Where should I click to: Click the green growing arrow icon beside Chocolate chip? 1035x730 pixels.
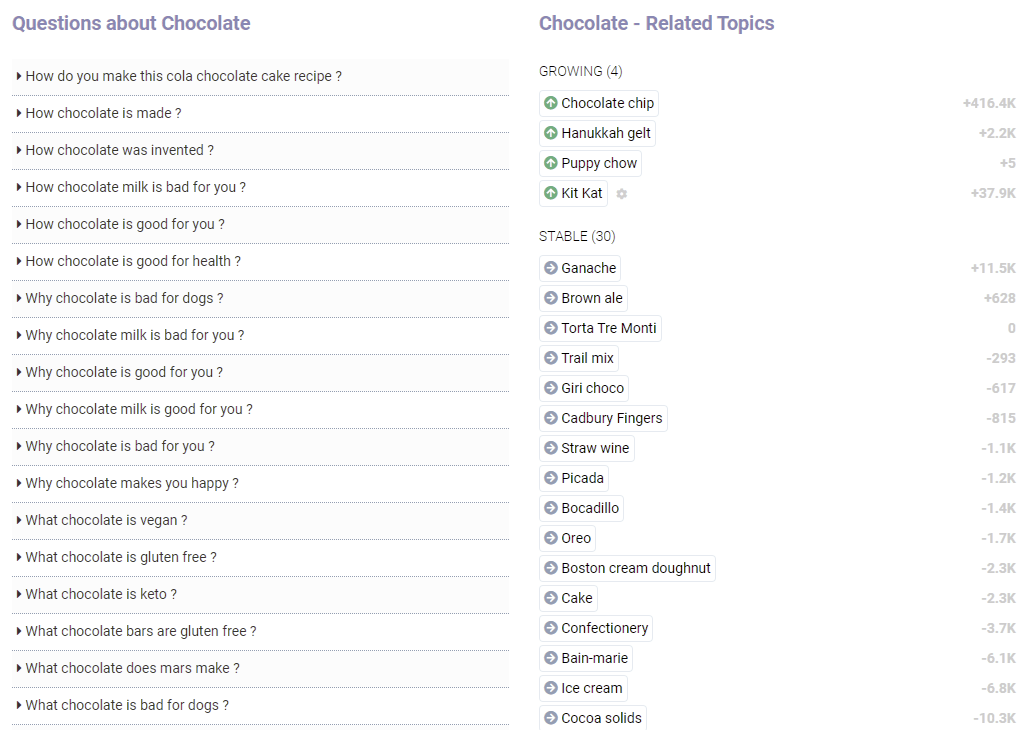click(x=551, y=103)
